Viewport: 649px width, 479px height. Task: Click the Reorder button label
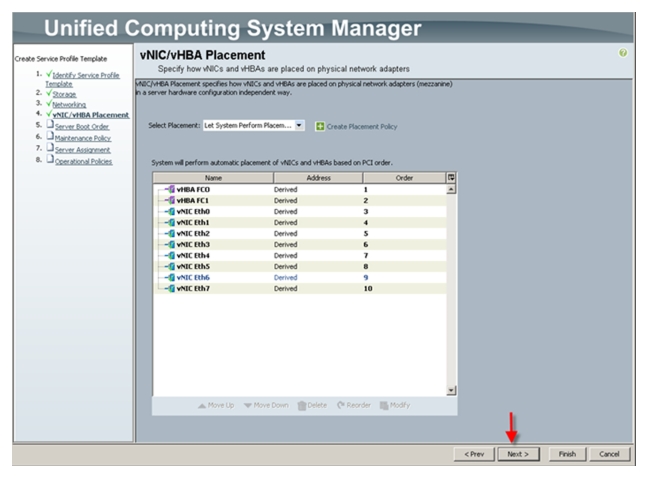tap(358, 405)
